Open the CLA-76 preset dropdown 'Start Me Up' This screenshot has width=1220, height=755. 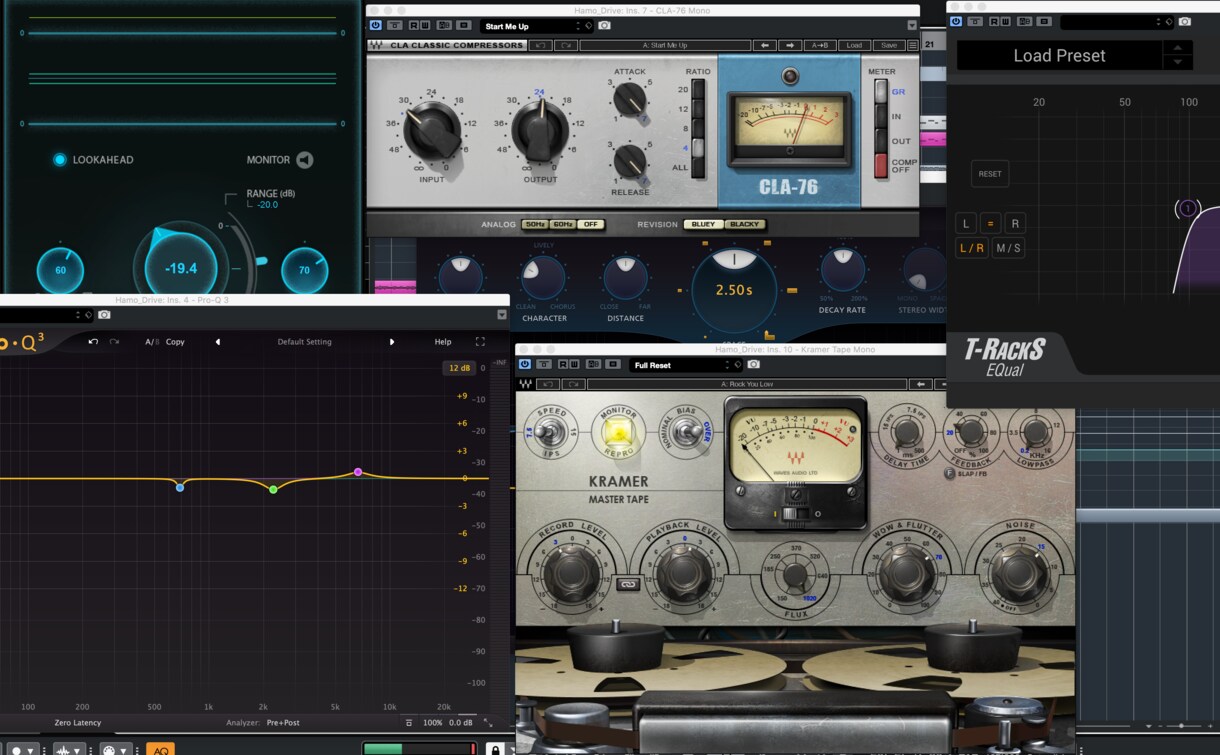(x=537, y=26)
